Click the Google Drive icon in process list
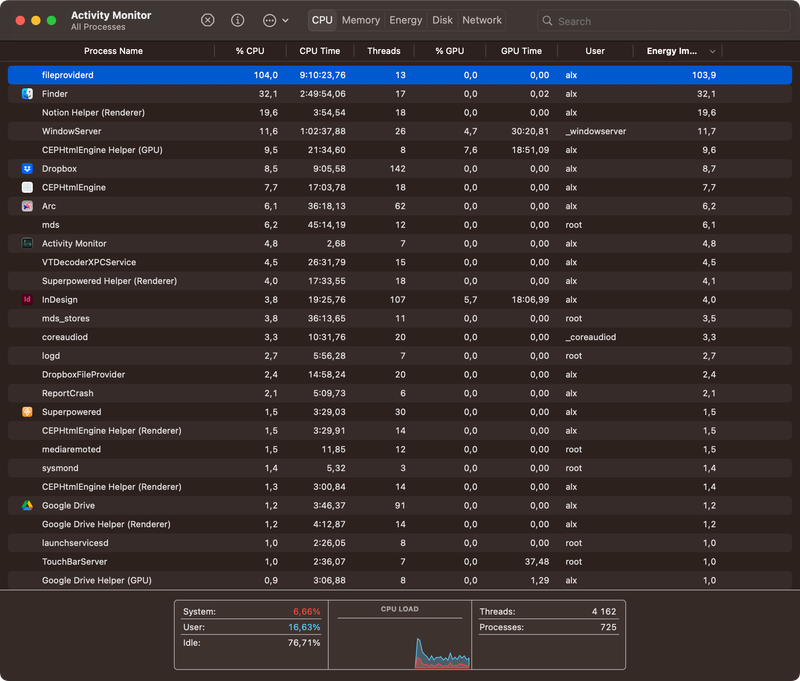This screenshot has height=681, width=800. (27, 506)
